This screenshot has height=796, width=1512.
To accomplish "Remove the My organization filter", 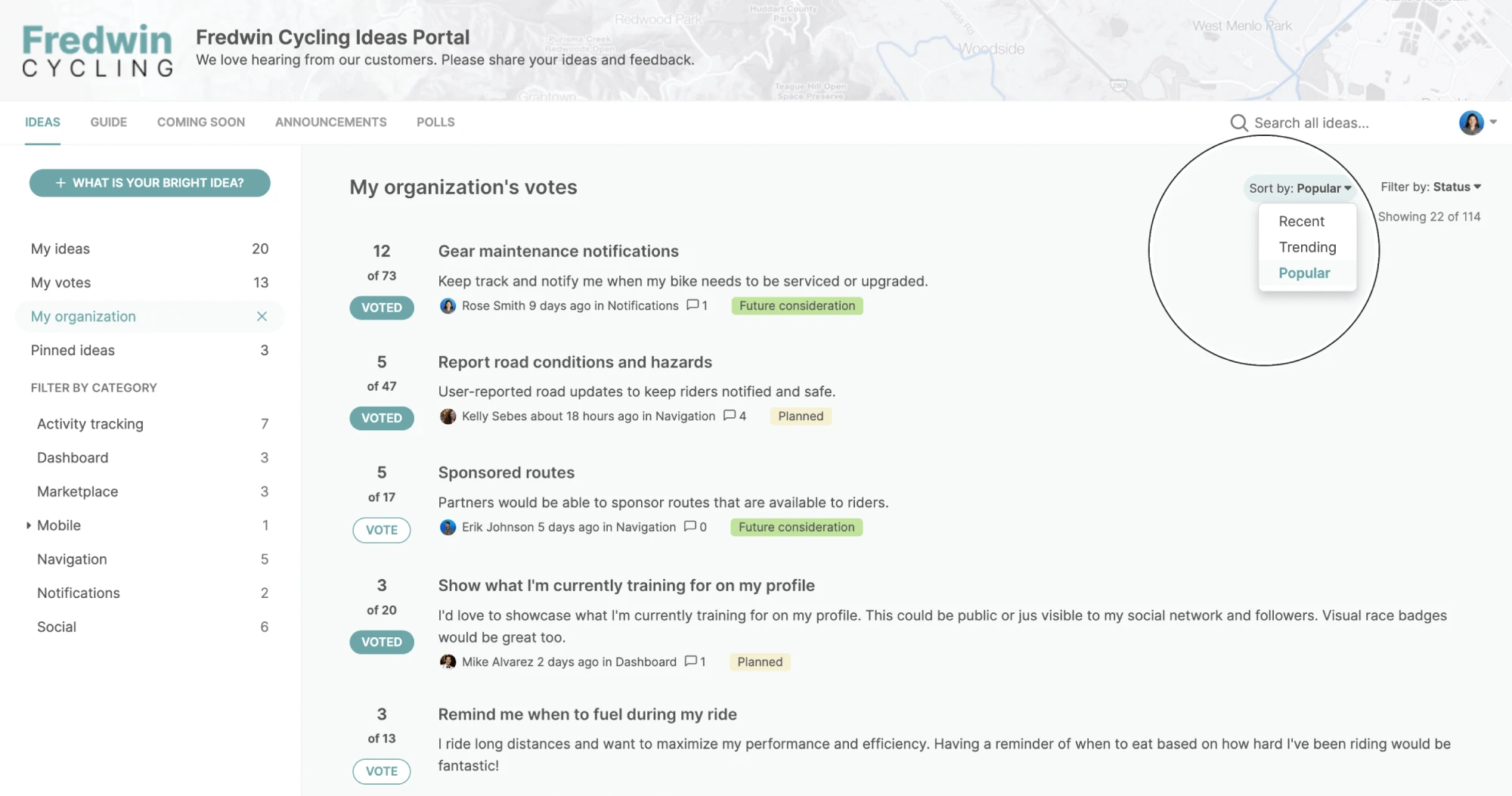I will [x=262, y=317].
